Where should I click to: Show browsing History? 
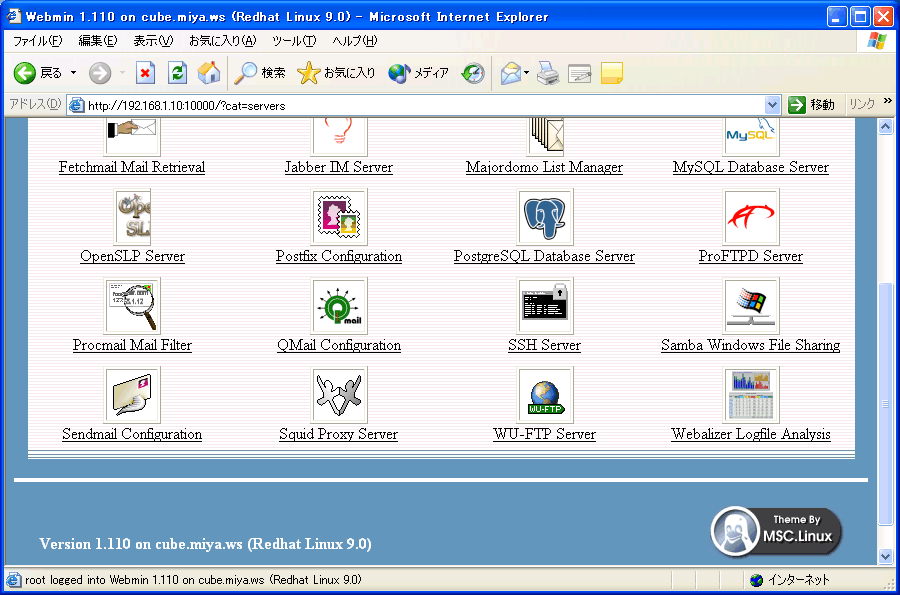point(473,73)
